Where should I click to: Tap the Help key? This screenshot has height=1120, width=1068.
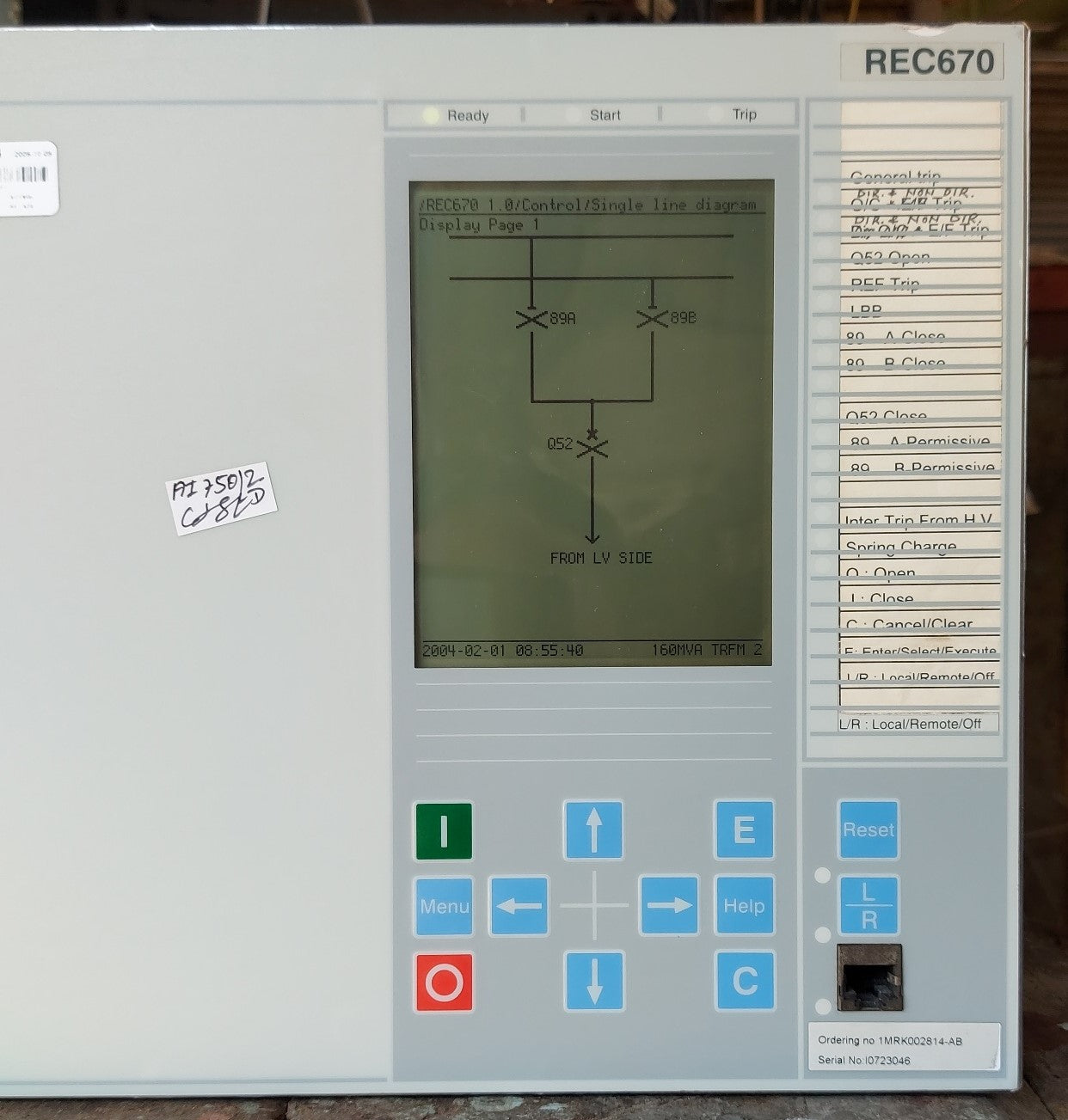coord(744,906)
